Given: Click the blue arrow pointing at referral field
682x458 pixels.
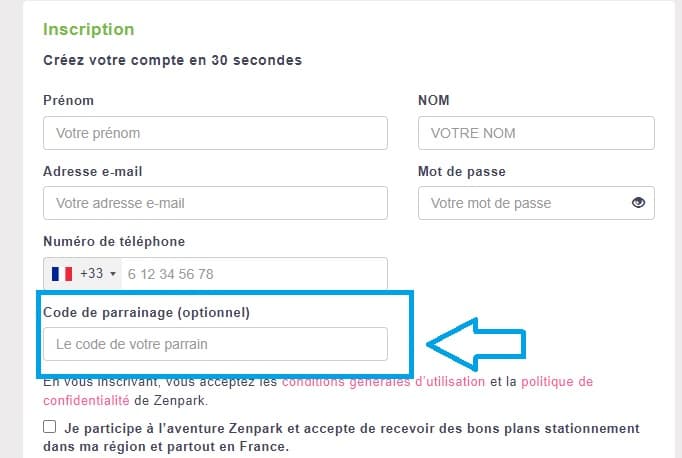Looking at the screenshot, I should pyautogui.click(x=477, y=342).
